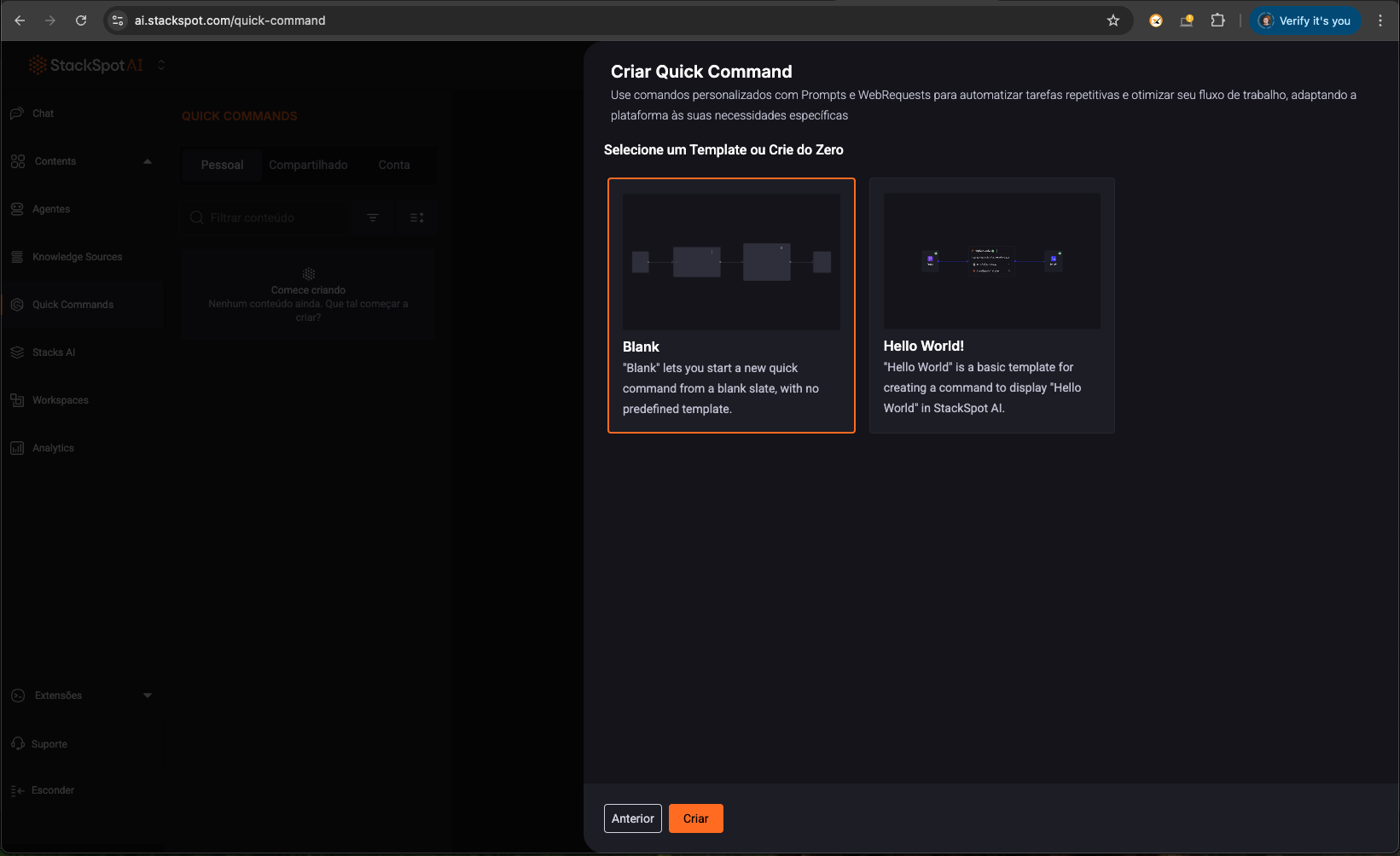Click the Criar button
This screenshot has width=1400, height=856.
point(696,818)
